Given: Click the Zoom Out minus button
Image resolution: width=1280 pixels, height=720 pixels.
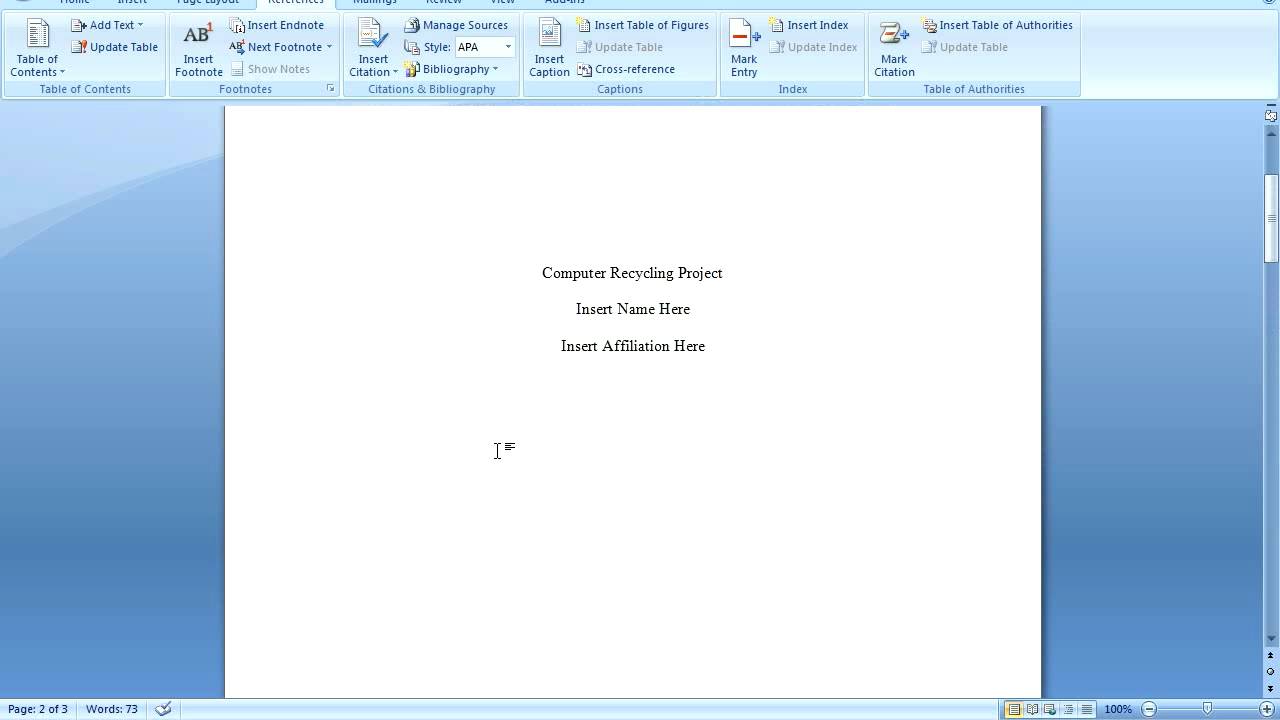Looking at the screenshot, I should pyautogui.click(x=1149, y=709).
